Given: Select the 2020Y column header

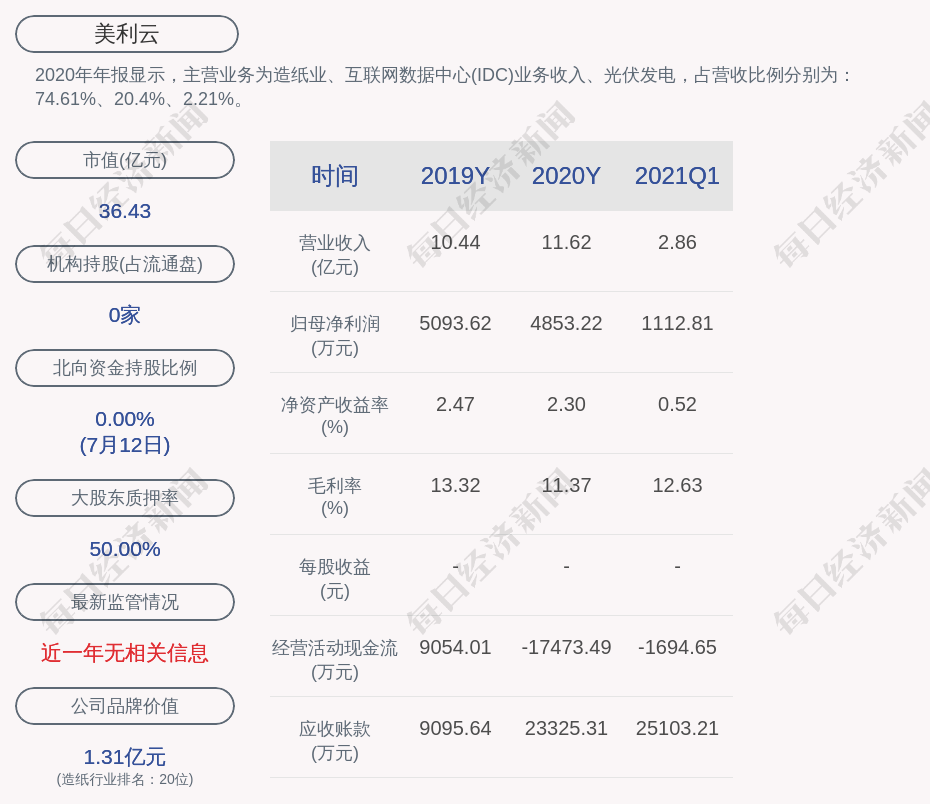Looking at the screenshot, I should coord(566,176).
